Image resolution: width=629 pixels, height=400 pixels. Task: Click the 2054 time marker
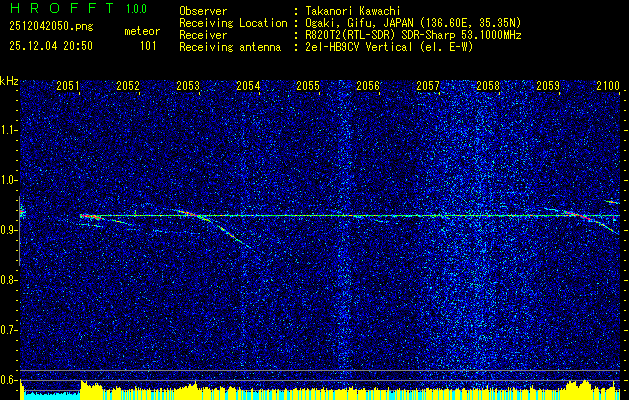click(248, 86)
